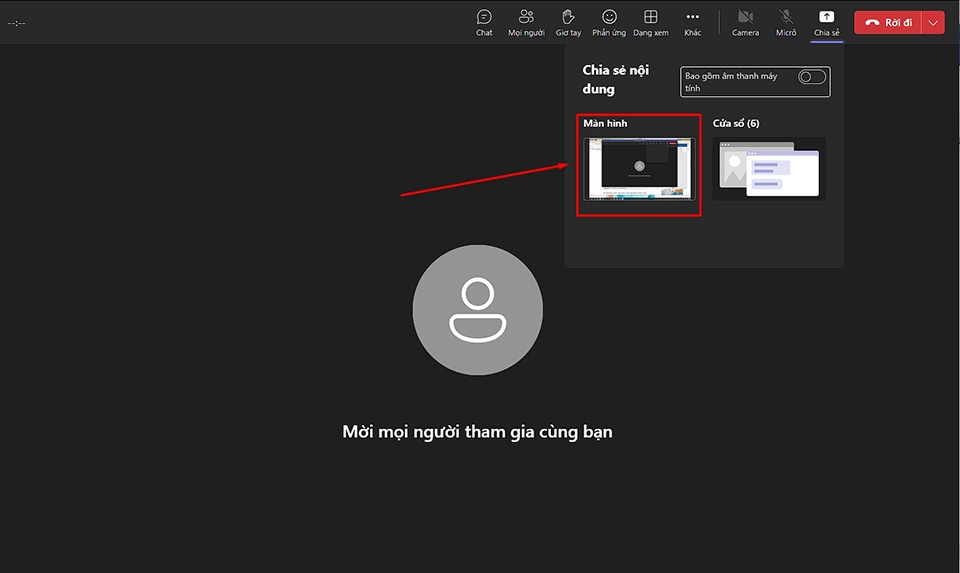Show the Mọi người participants list
The height and width of the screenshot is (573, 960).
pyautogui.click(x=526, y=23)
